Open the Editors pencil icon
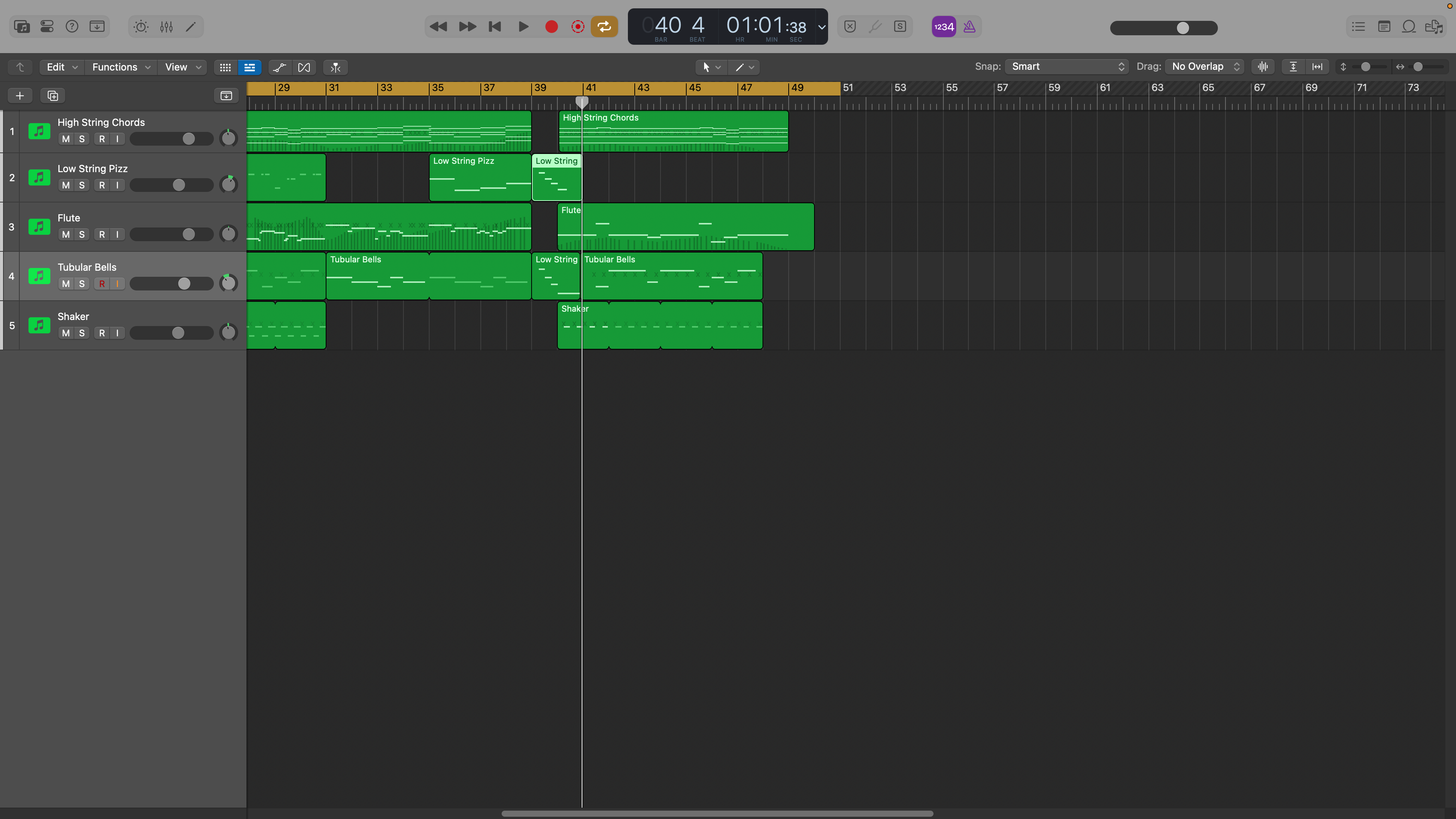 [191, 27]
